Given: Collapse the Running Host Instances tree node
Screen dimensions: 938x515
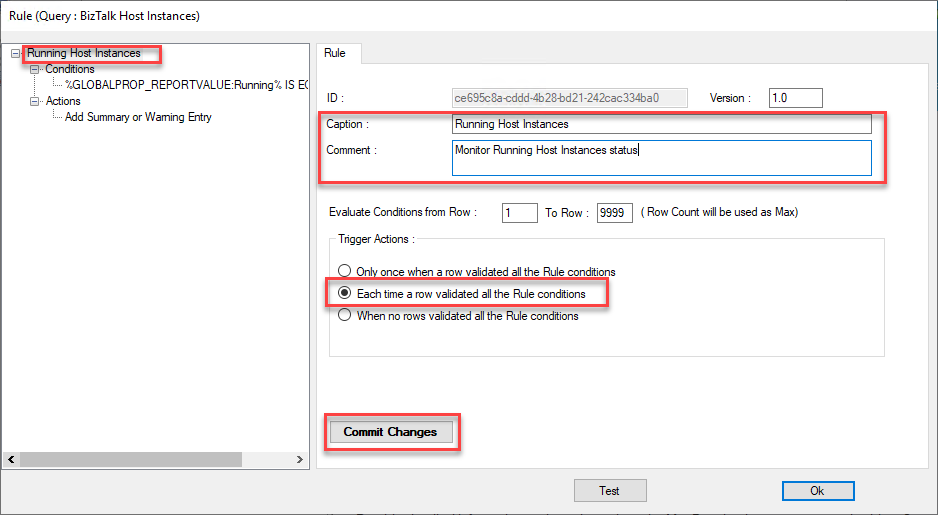Looking at the screenshot, I should 16,54.
